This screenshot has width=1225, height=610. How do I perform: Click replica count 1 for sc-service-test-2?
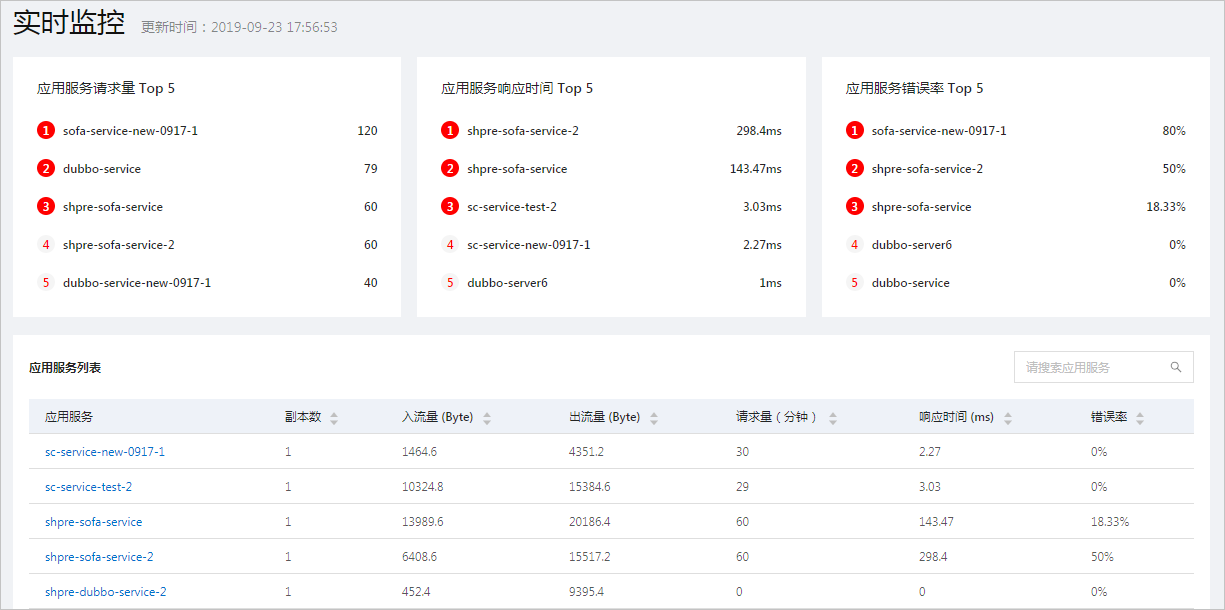pos(288,487)
